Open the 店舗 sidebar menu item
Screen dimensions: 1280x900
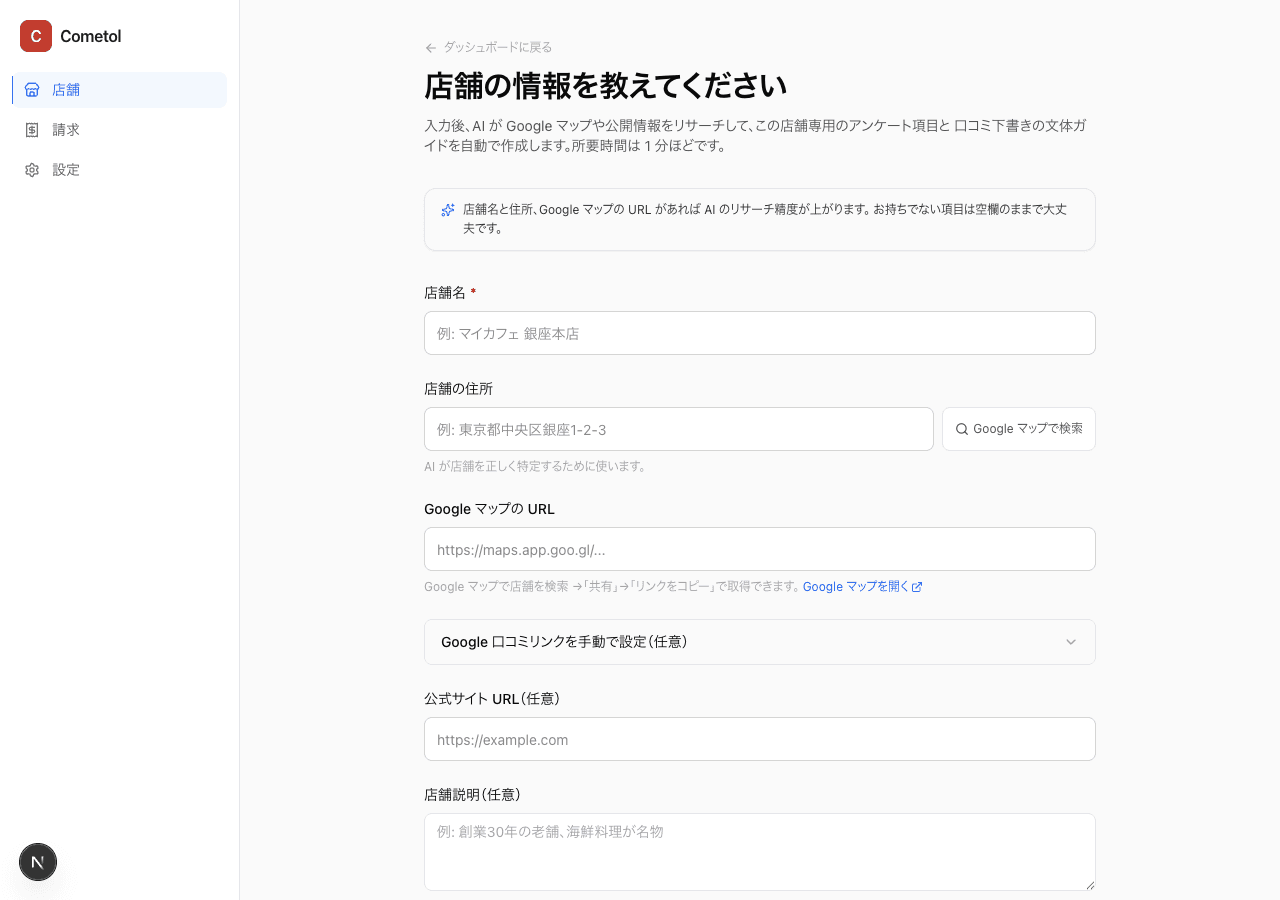(120, 90)
